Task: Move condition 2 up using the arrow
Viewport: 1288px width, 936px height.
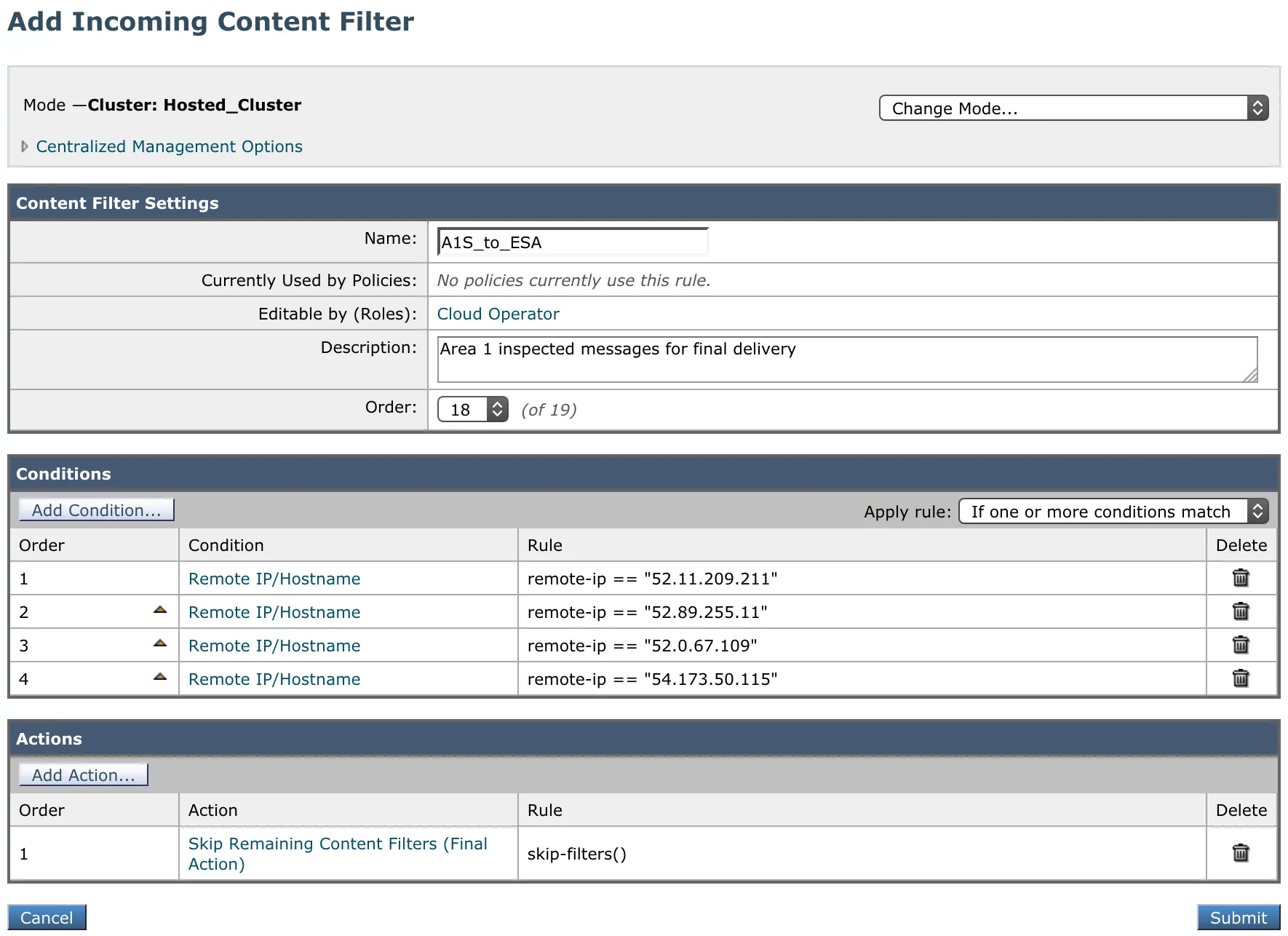Action: coord(159,609)
